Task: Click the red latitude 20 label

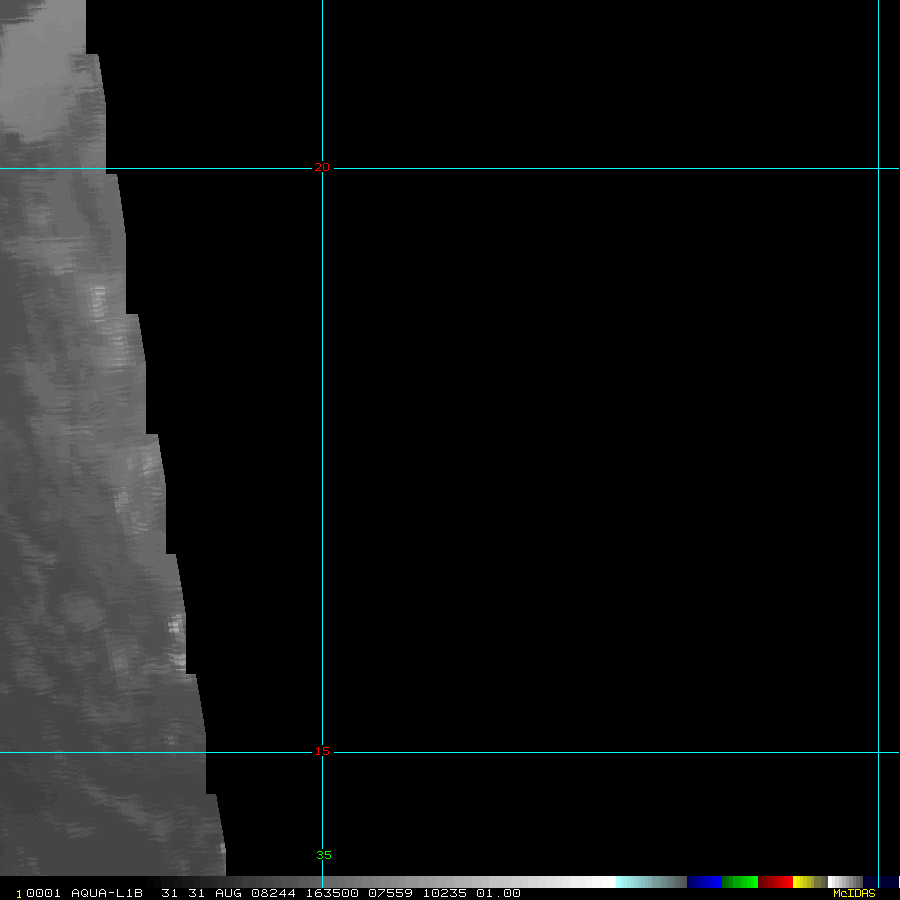Action: [x=322, y=168]
